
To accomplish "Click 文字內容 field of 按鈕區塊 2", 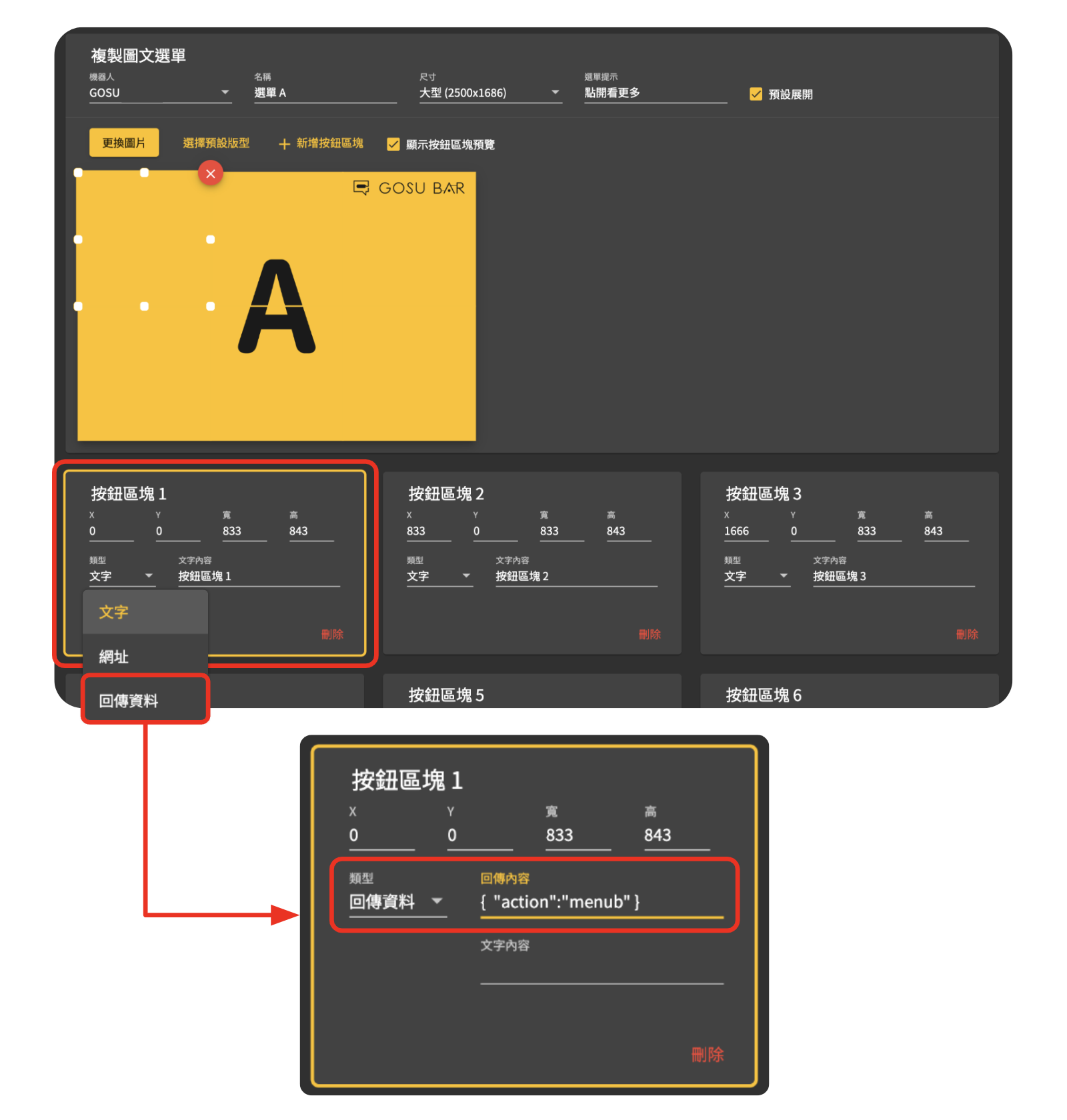I will (576, 576).
